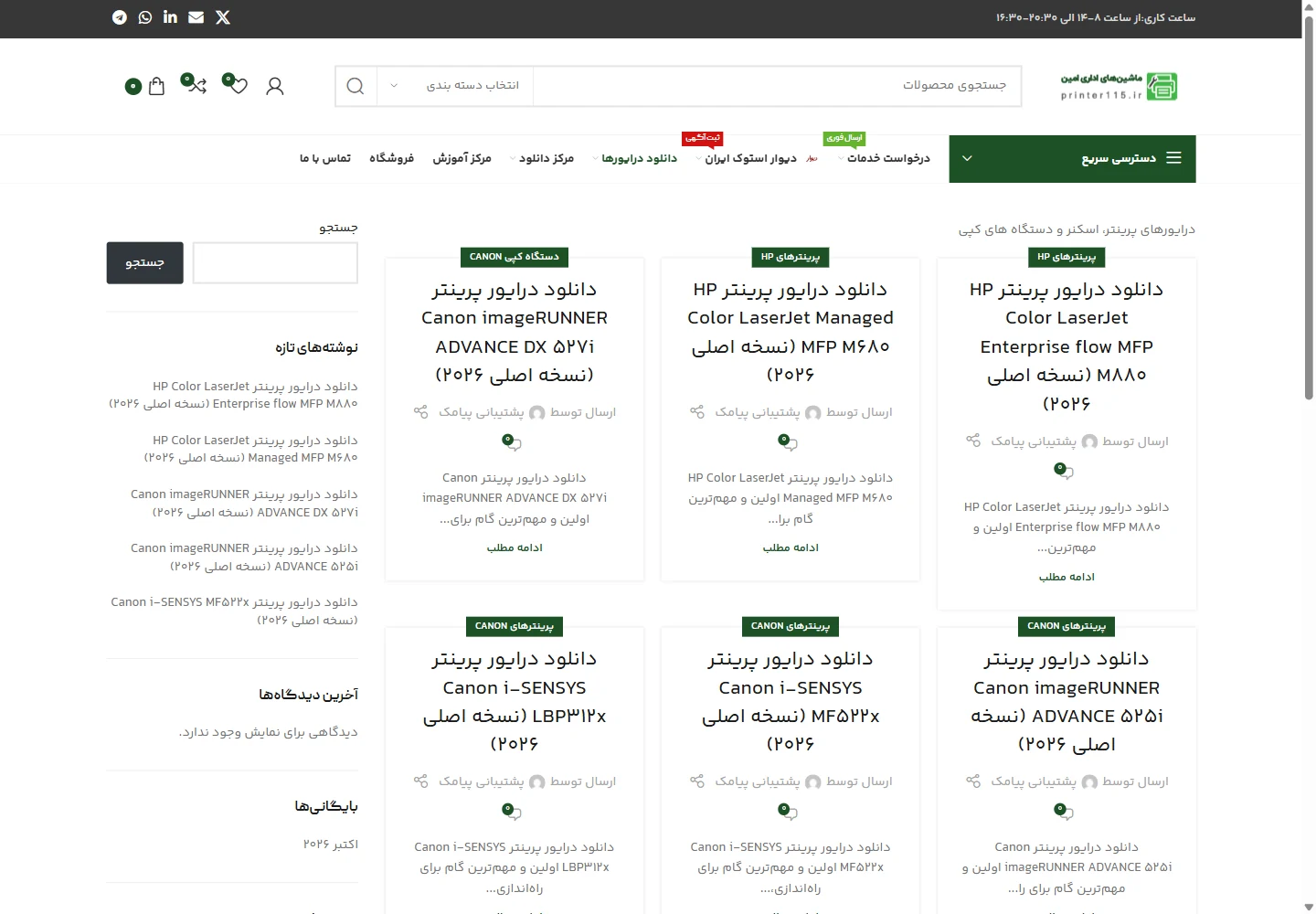1316x914 pixels.
Task: Open title of HP Color LaserJet Managed M680 post
Action: tap(791, 332)
